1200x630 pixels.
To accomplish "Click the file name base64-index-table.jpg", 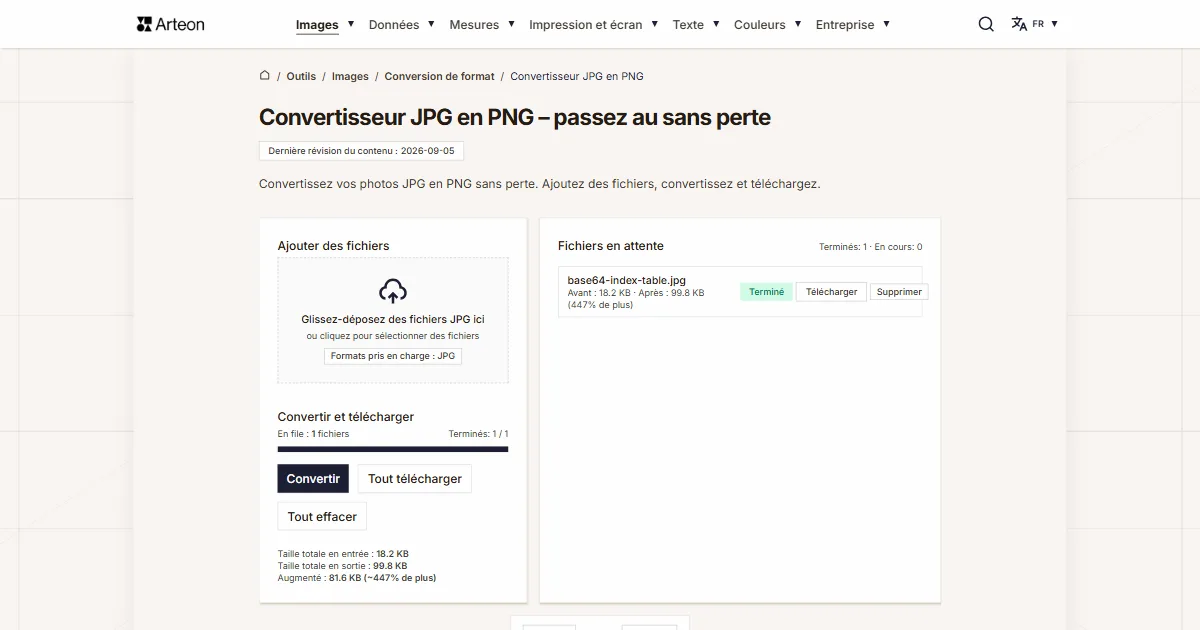I will 626,280.
